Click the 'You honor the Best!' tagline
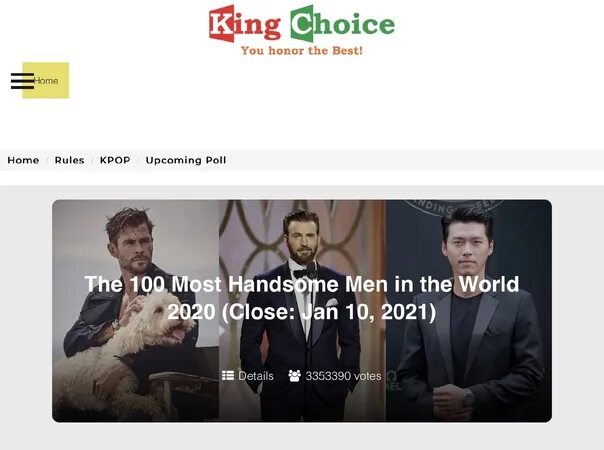Screen dimensions: 604x450 pos(302,50)
